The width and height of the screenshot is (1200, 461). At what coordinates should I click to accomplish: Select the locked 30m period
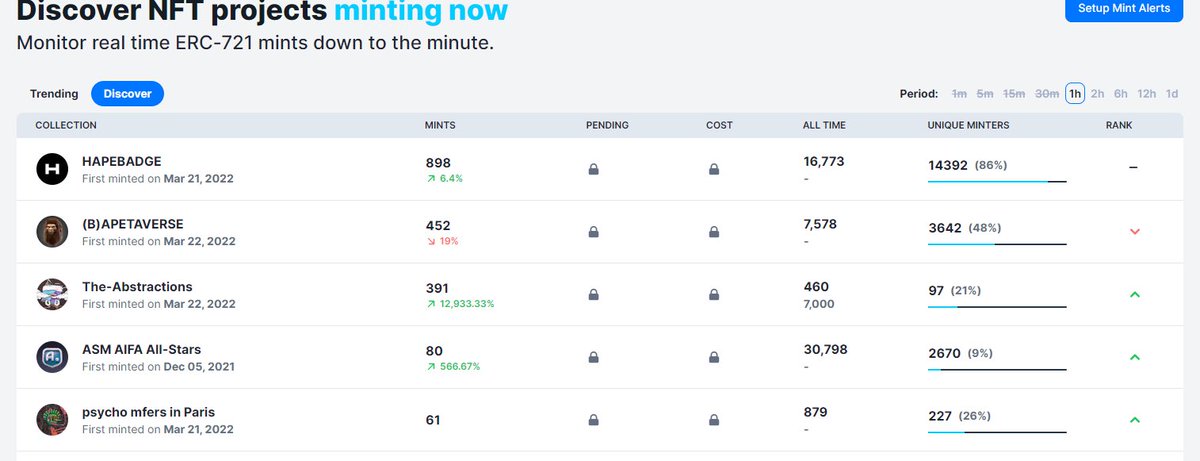[x=1047, y=94]
